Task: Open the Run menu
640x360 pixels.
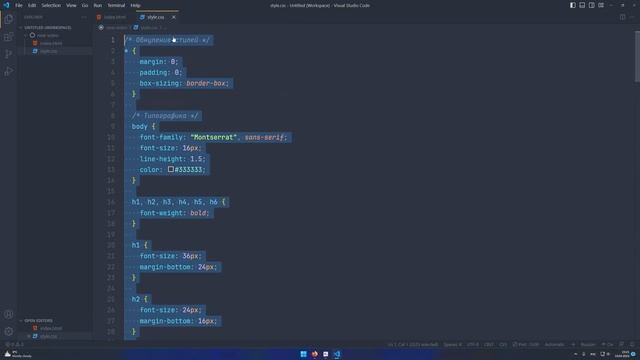Action: [x=98, y=5]
